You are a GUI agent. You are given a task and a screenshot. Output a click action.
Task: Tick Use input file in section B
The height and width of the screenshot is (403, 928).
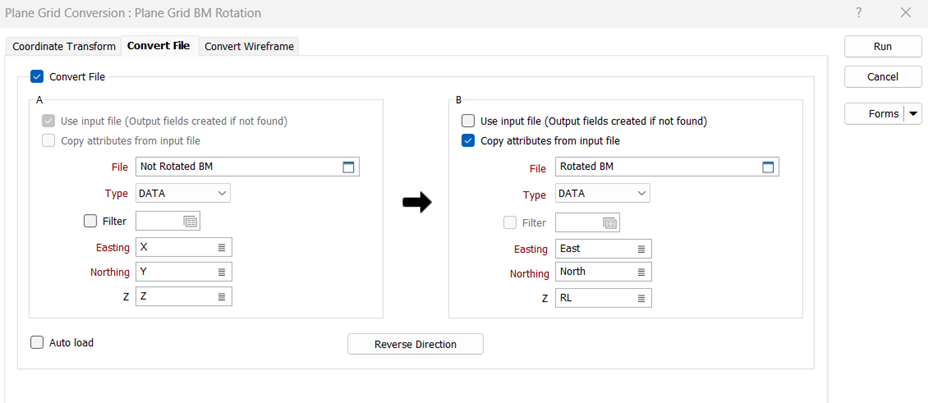tap(468, 121)
